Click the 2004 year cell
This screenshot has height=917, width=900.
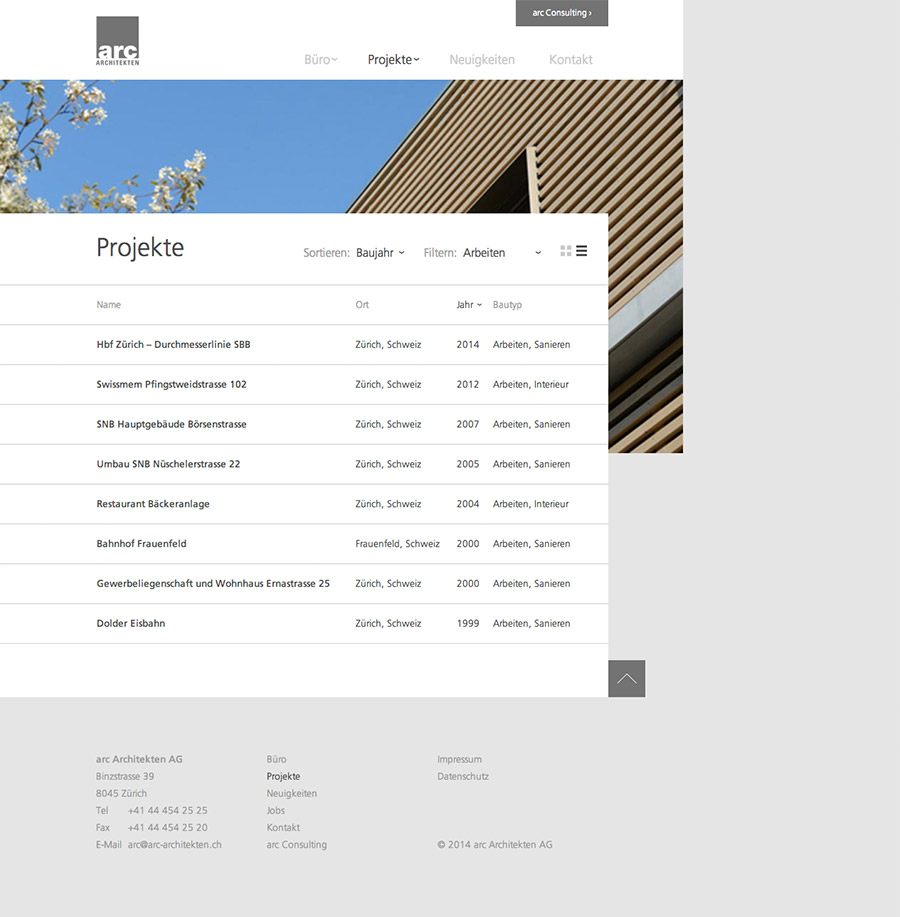468,504
